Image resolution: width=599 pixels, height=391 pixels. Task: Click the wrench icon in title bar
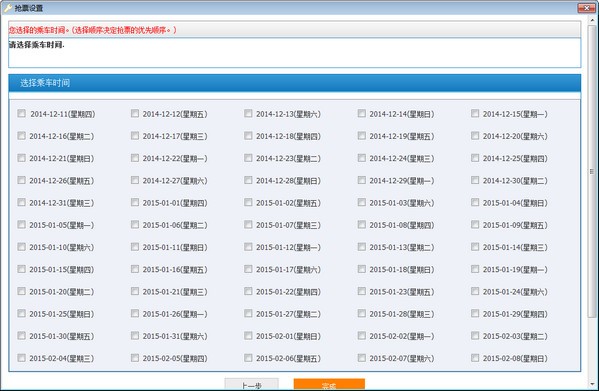point(7,8)
